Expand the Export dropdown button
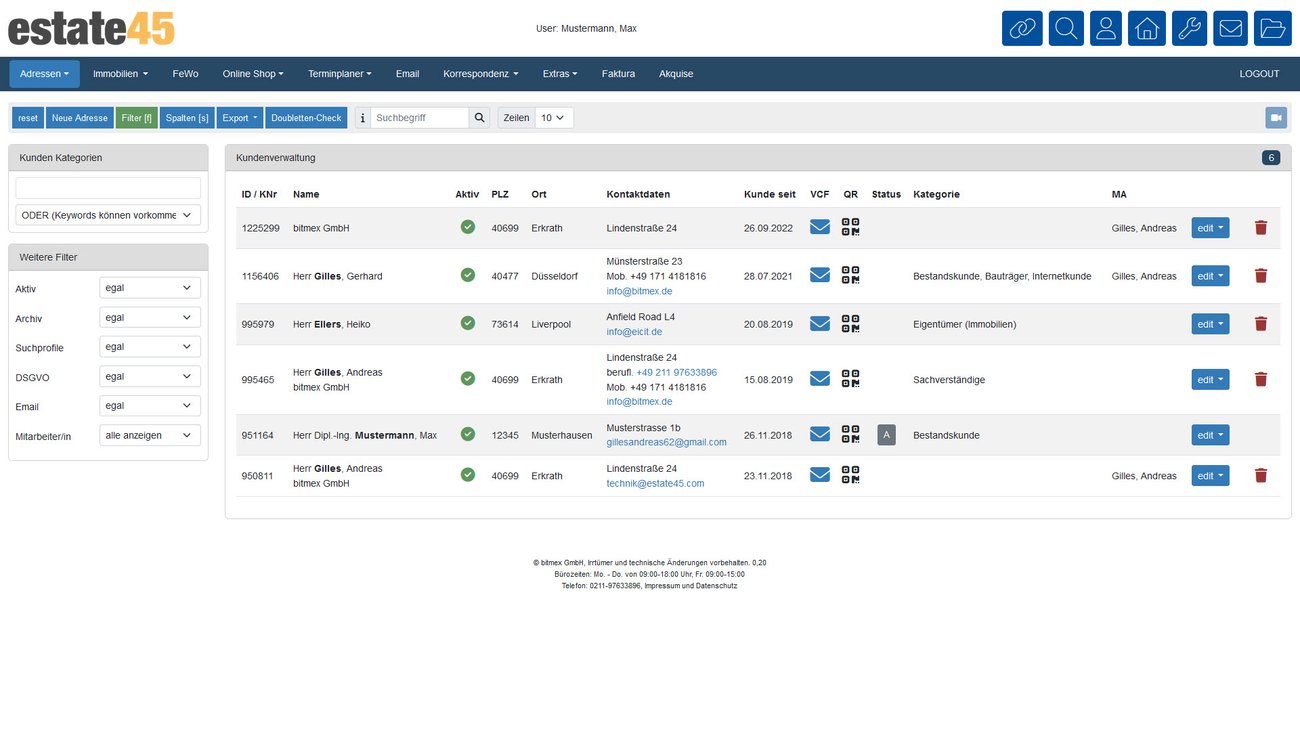 240,118
